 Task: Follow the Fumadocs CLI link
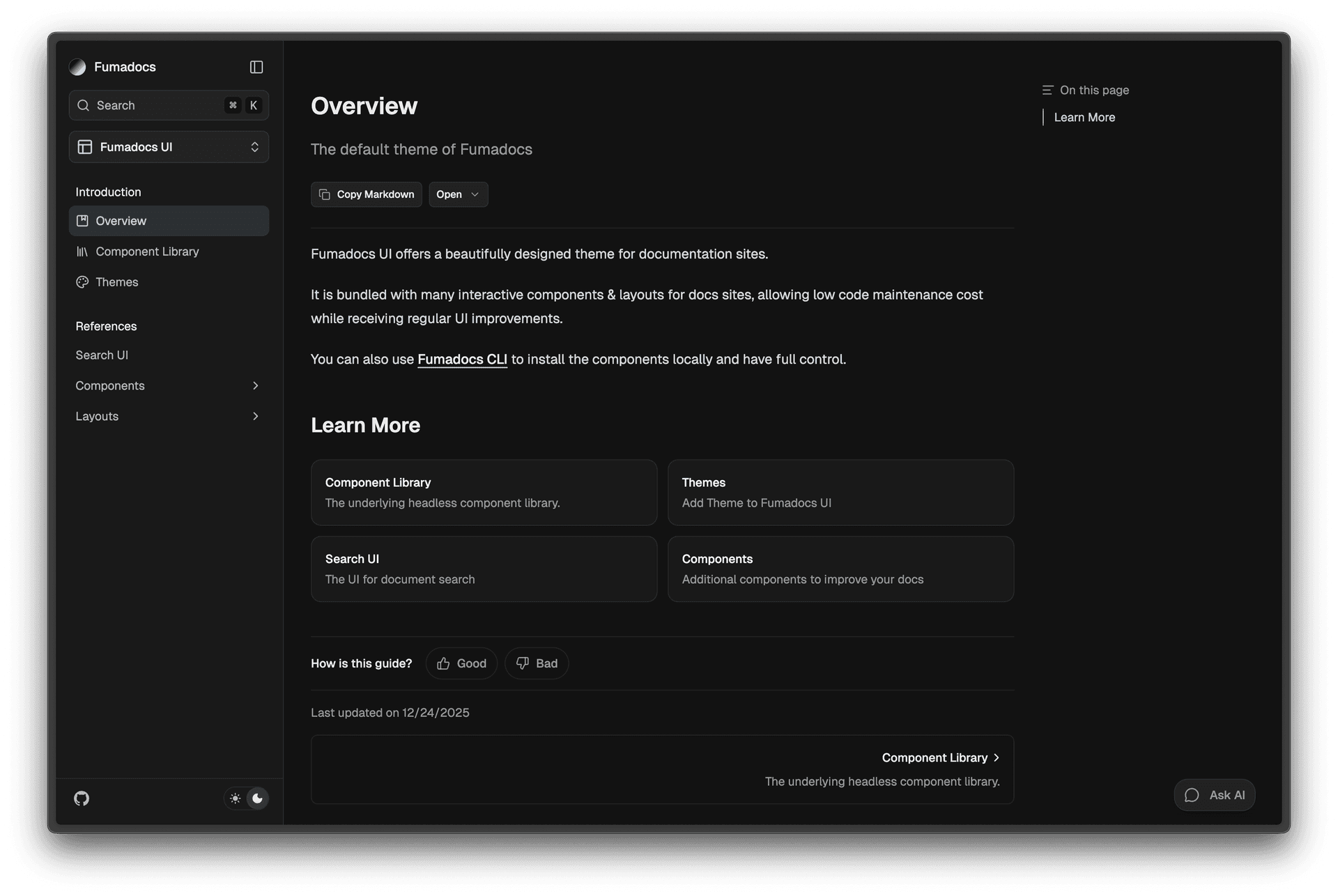coord(462,360)
